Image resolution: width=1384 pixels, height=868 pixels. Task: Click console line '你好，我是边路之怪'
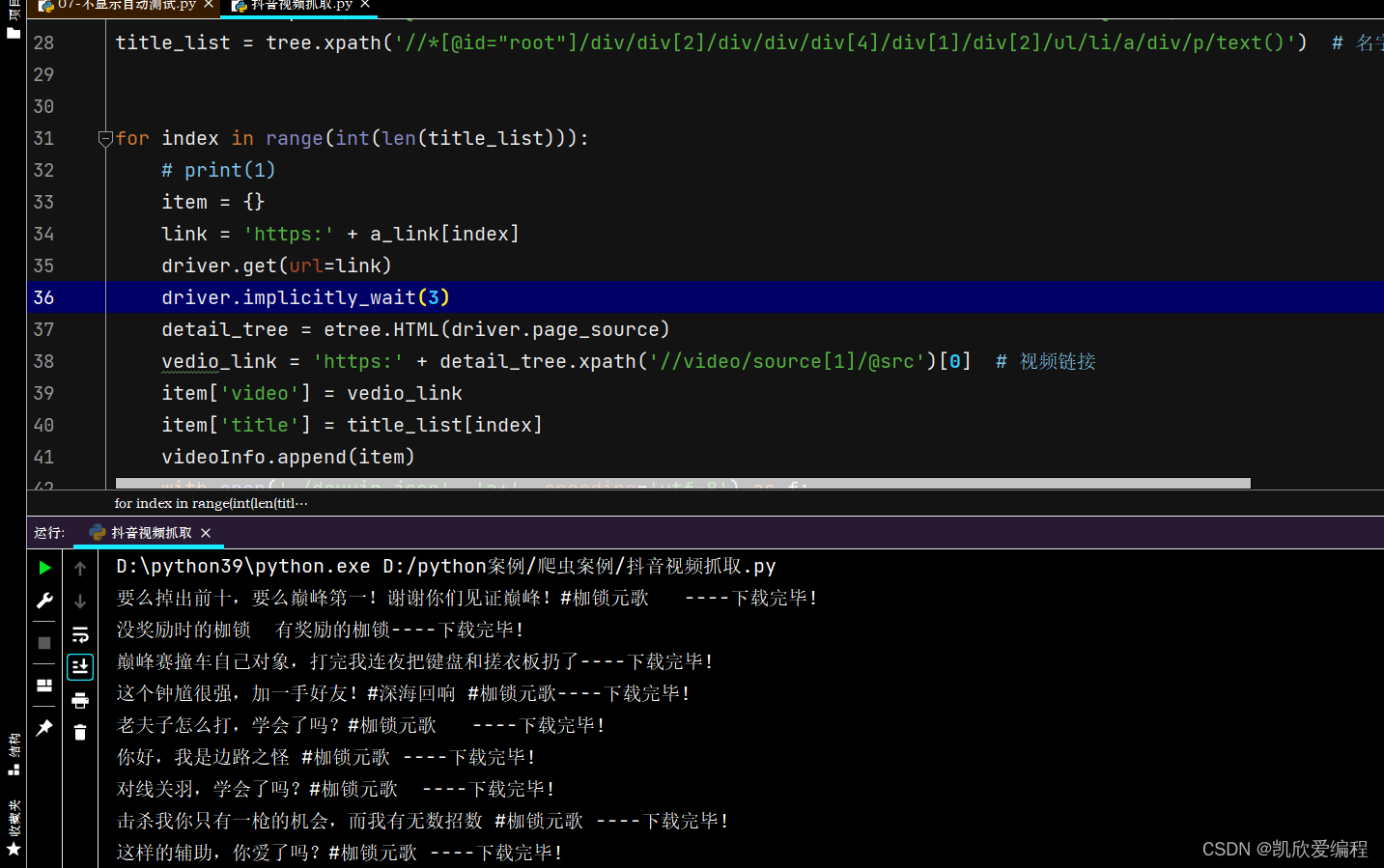325,757
